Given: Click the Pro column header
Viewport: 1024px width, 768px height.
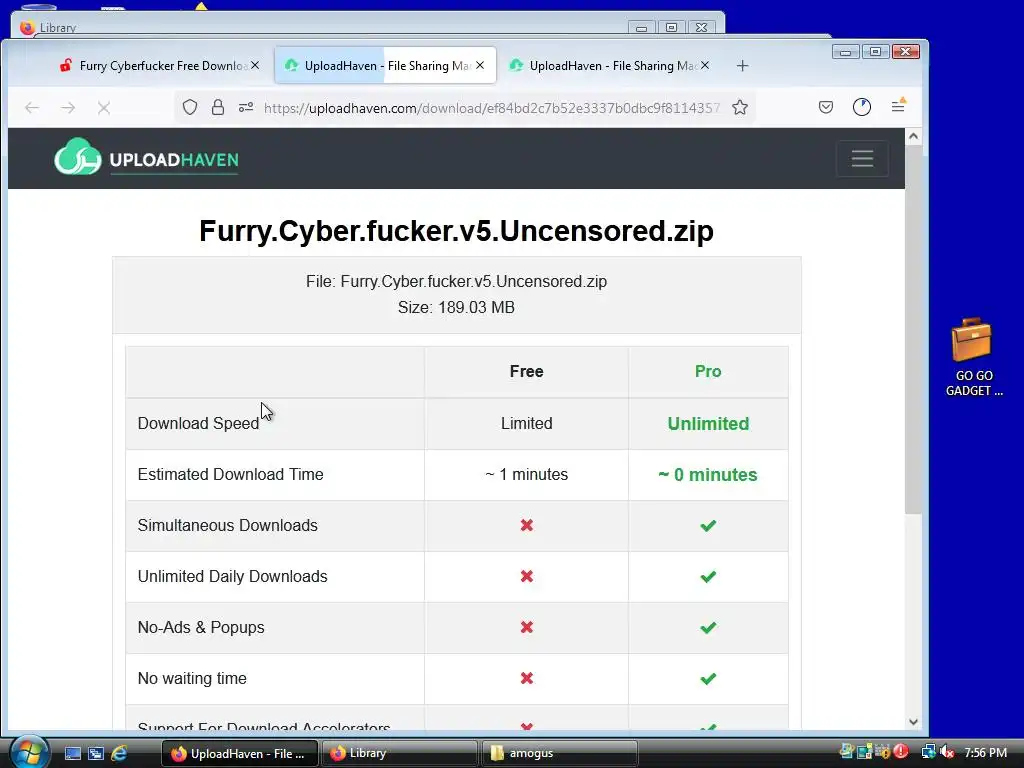Looking at the screenshot, I should pos(708,371).
